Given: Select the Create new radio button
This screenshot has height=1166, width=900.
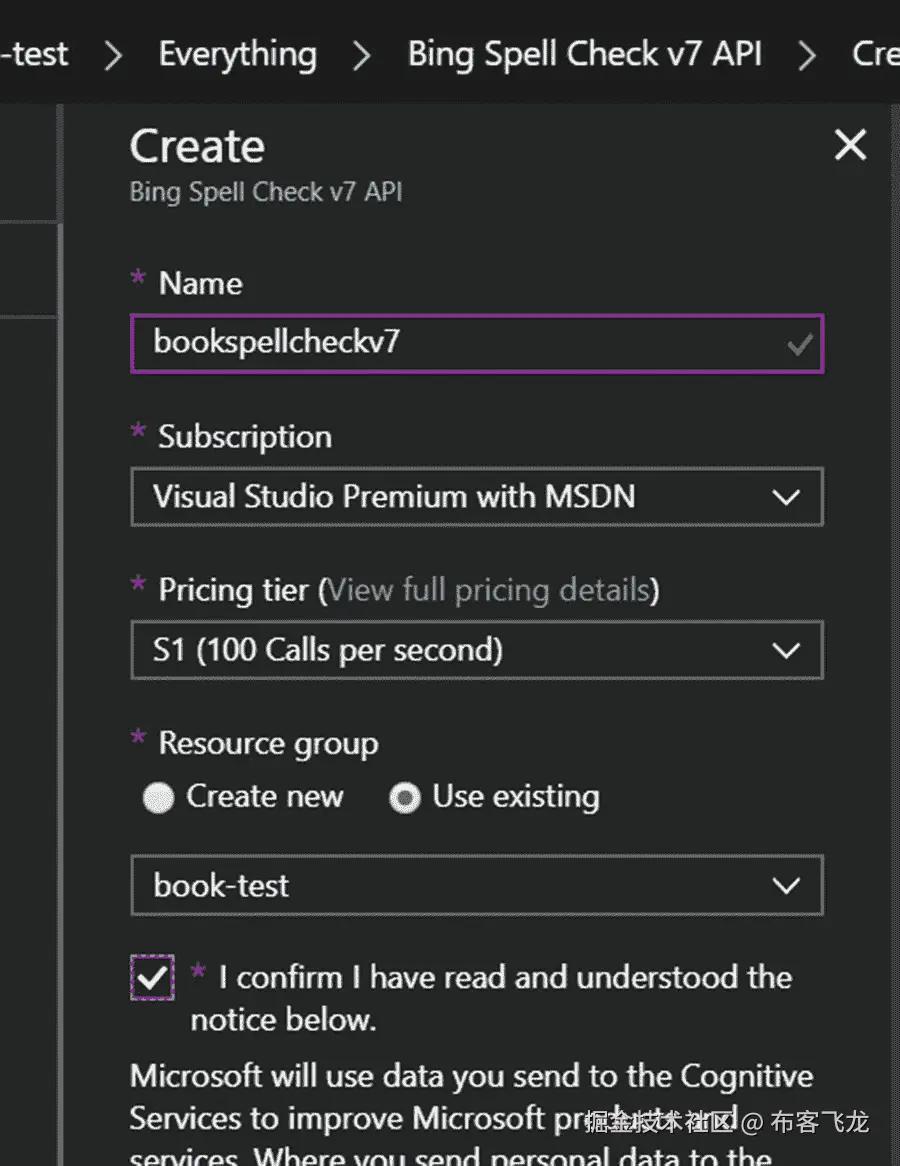Looking at the screenshot, I should [x=158, y=798].
